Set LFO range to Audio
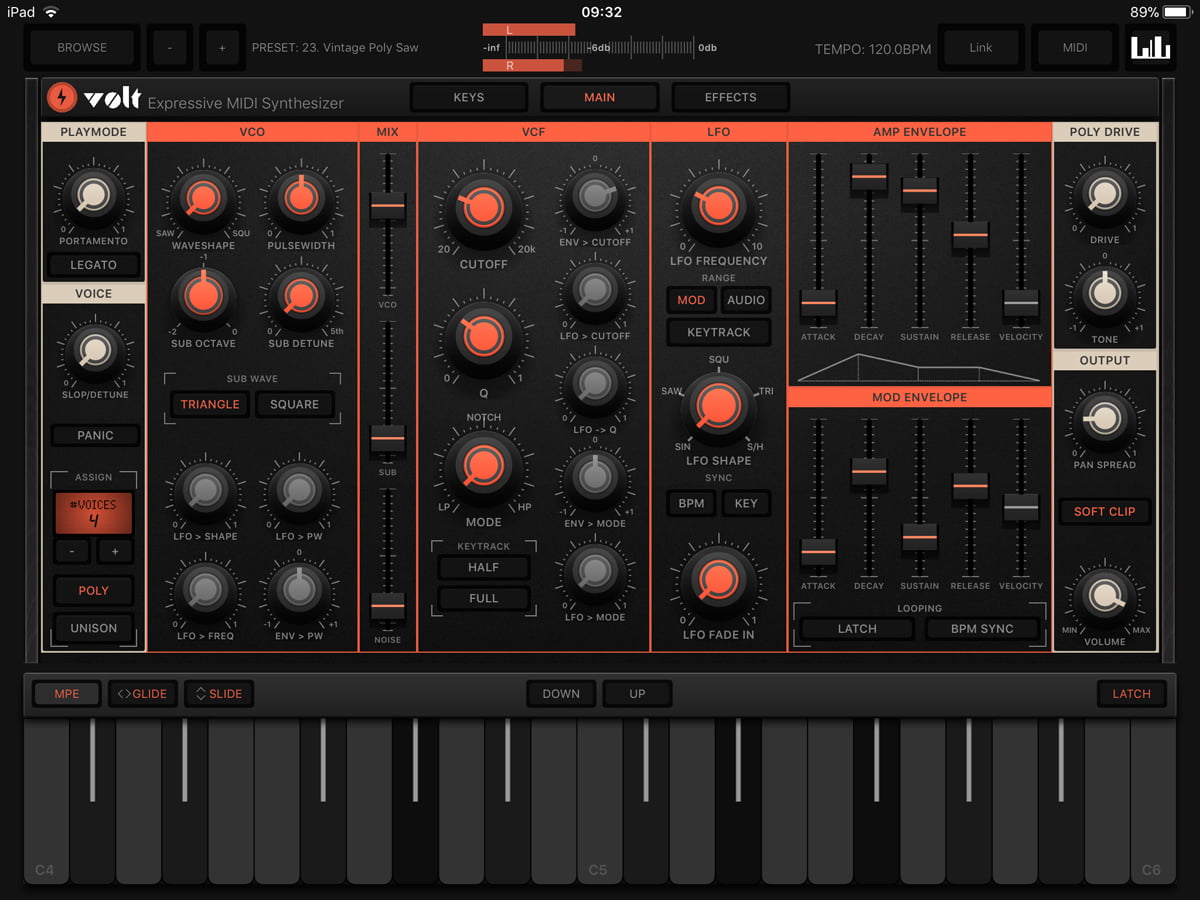Image resolution: width=1200 pixels, height=900 pixels. (x=746, y=300)
